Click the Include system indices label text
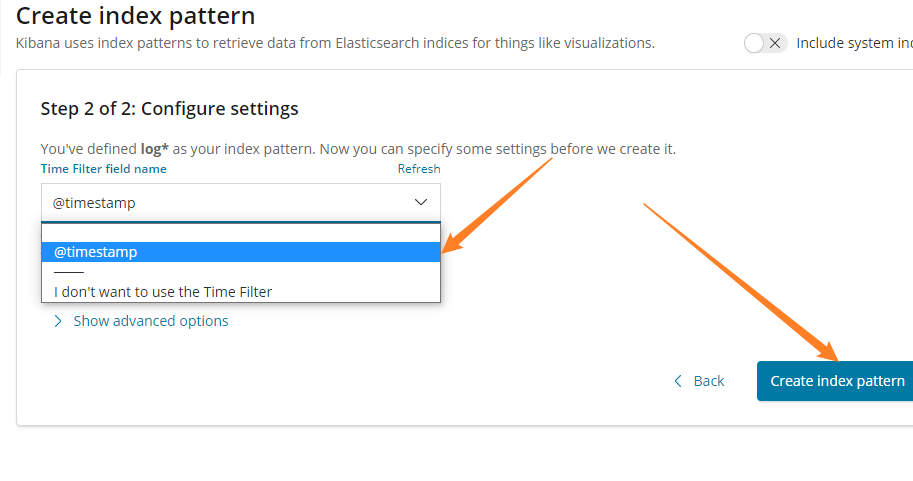 [x=853, y=43]
